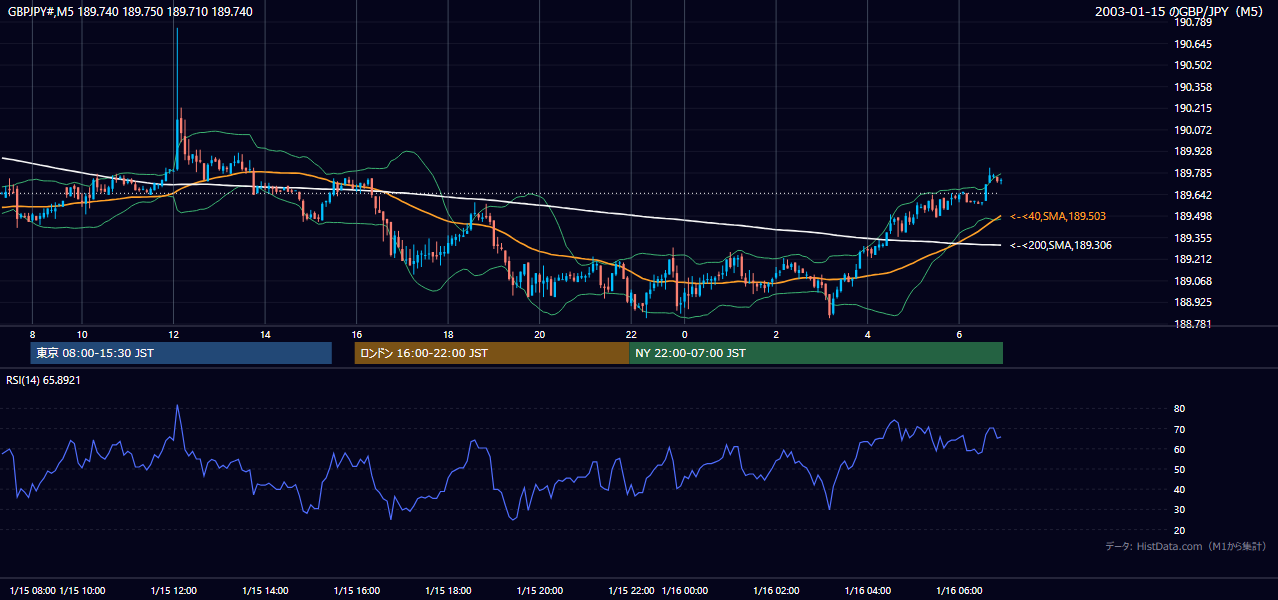Click hour marker 10 below price chart
Screen dimensions: 1278x600
[82, 334]
